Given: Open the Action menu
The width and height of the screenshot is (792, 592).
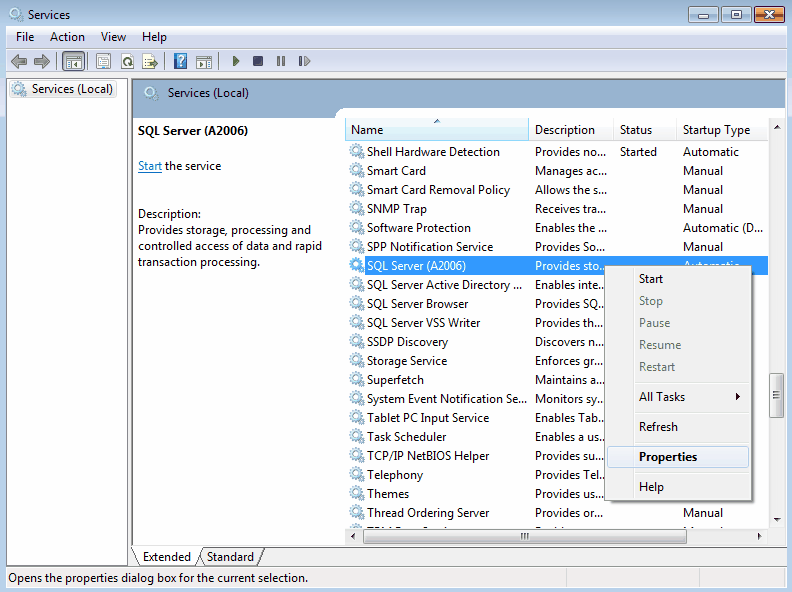Looking at the screenshot, I should coord(67,37).
